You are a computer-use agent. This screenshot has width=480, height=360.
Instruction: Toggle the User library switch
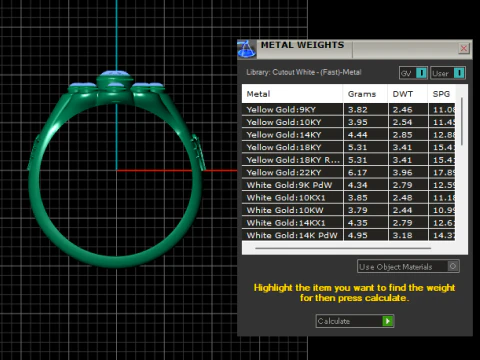(448, 73)
